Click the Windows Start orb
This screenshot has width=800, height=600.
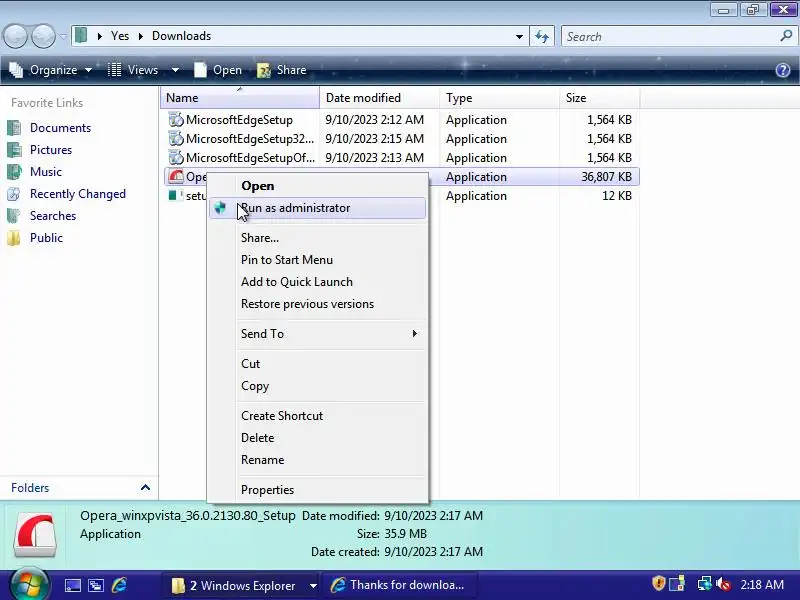pyautogui.click(x=29, y=585)
